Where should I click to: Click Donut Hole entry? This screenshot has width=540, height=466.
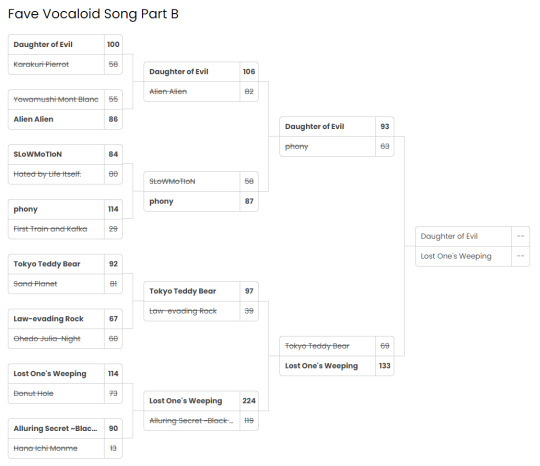pos(65,393)
